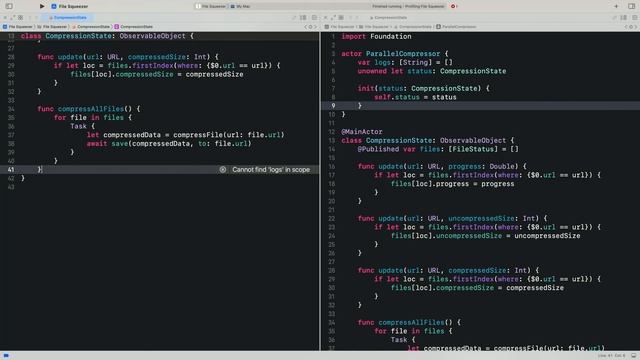
Task: Add an editor on the right of the left pane
Action: click(x=314, y=18)
